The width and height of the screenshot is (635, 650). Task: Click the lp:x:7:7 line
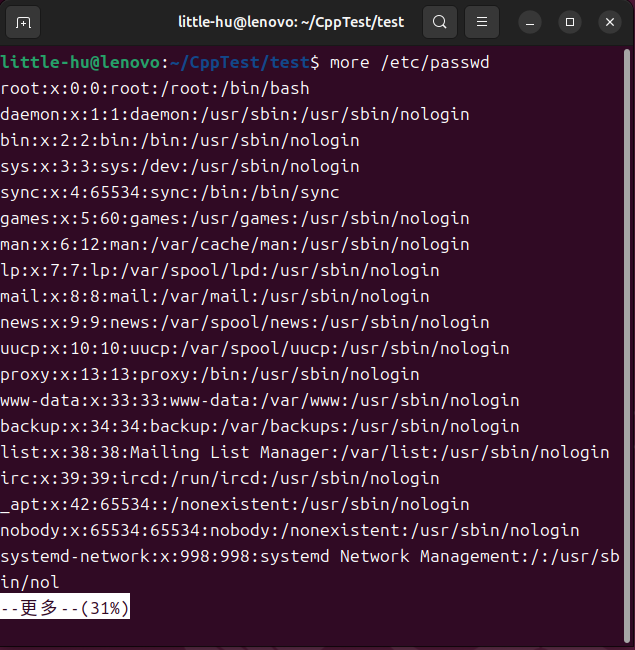(220, 271)
